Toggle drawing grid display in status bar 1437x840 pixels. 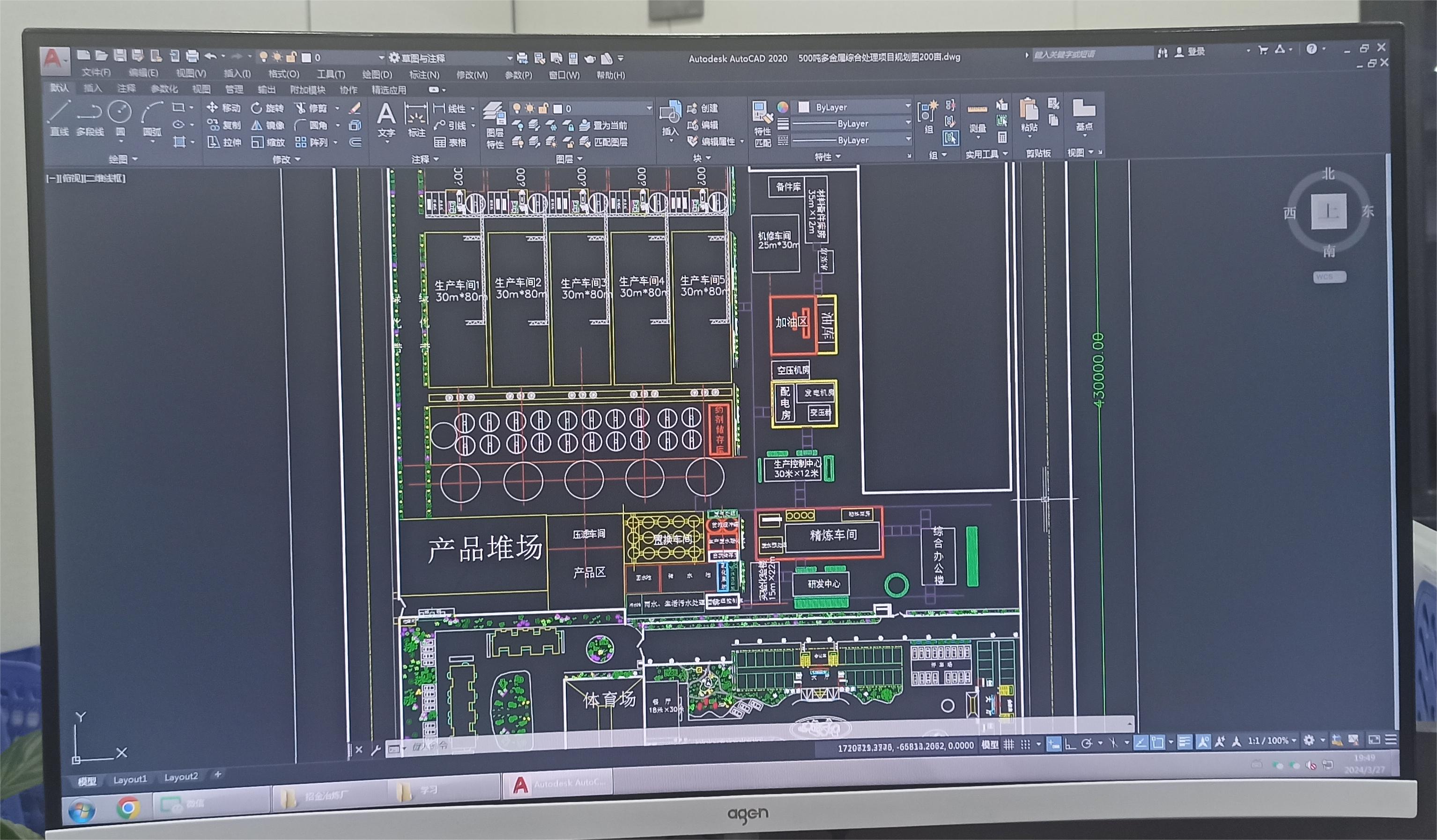pos(1009,744)
